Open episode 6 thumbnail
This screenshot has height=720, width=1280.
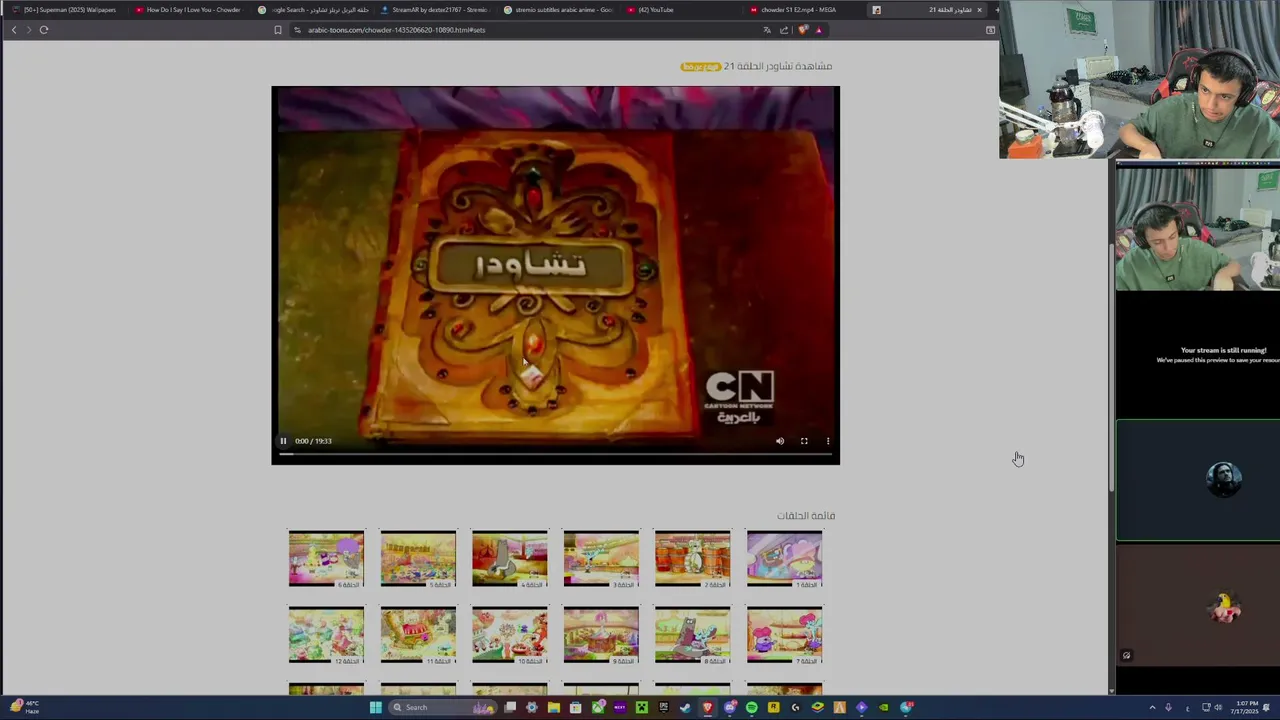coord(326,558)
